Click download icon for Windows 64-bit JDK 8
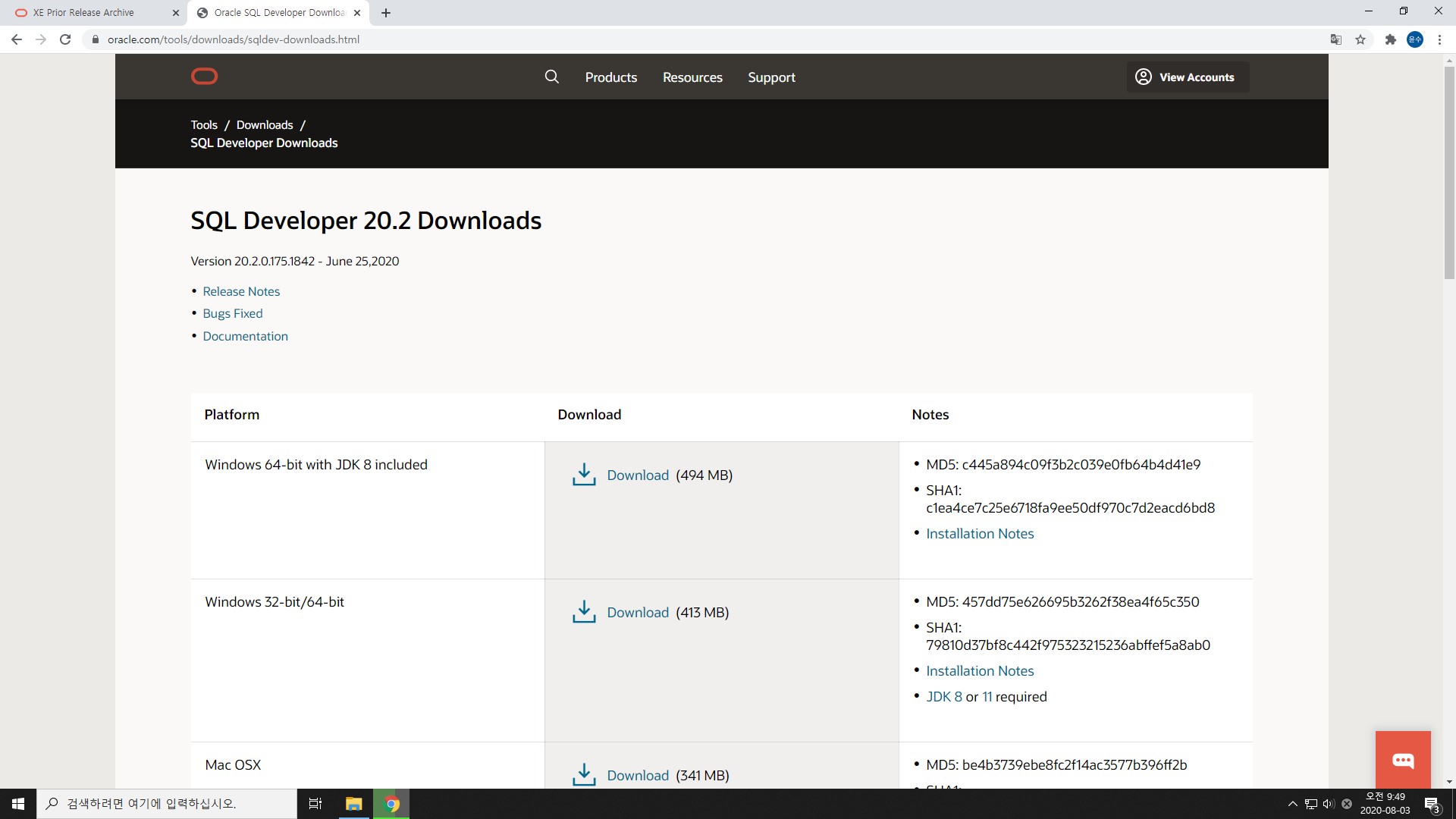 pos(584,475)
